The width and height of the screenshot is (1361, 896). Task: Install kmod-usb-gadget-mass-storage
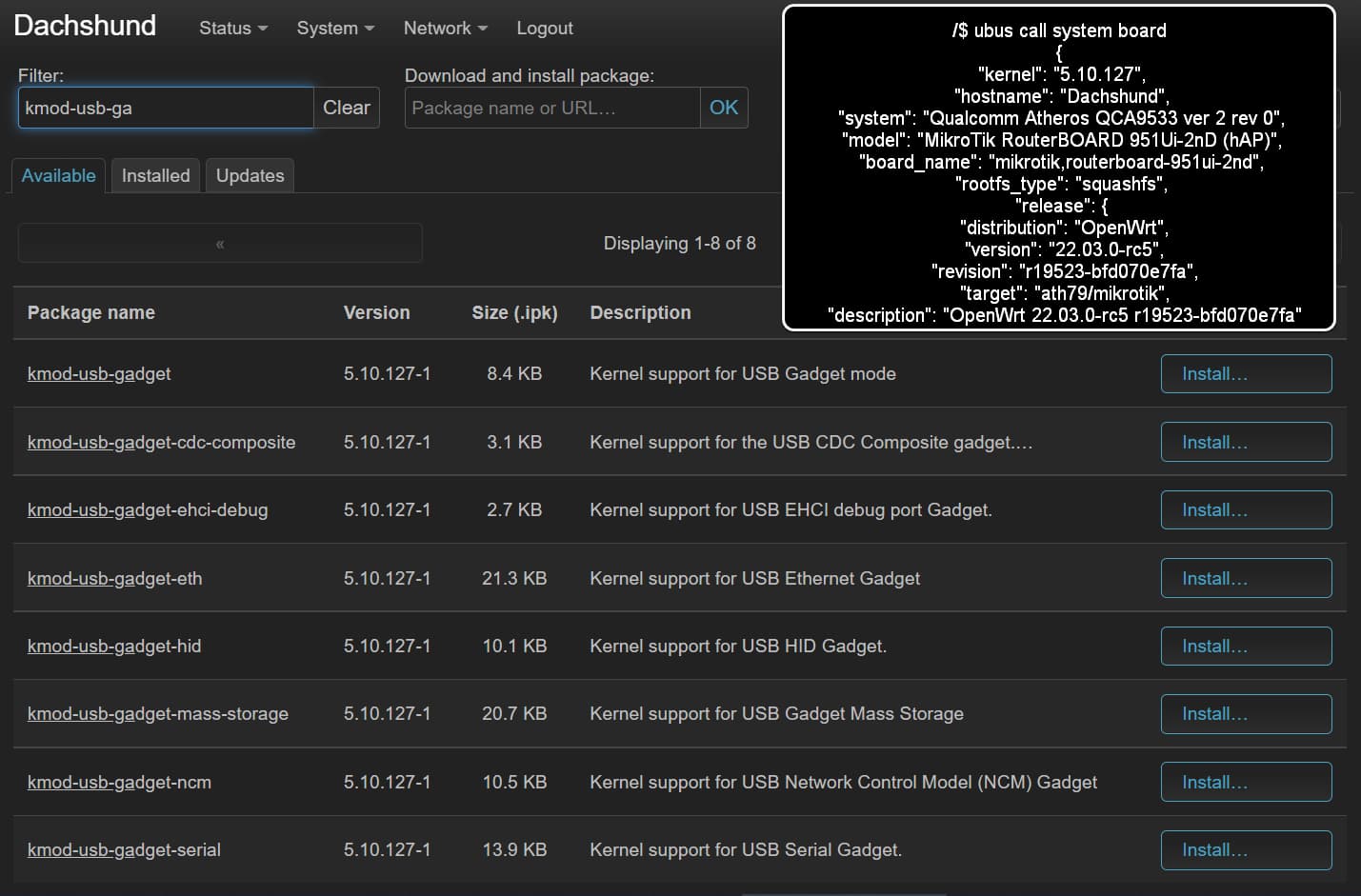tap(1246, 713)
